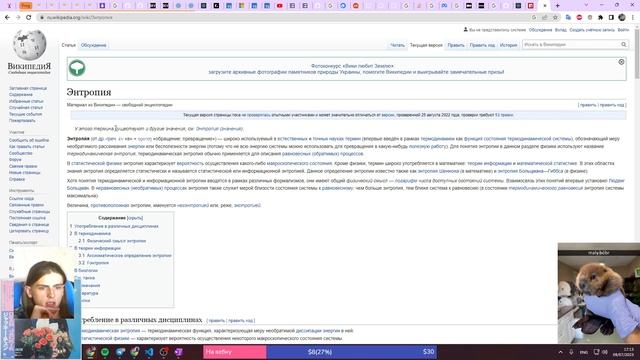640x360 pixels.
Task: Open the purple app in taskbar
Action: 178,352
